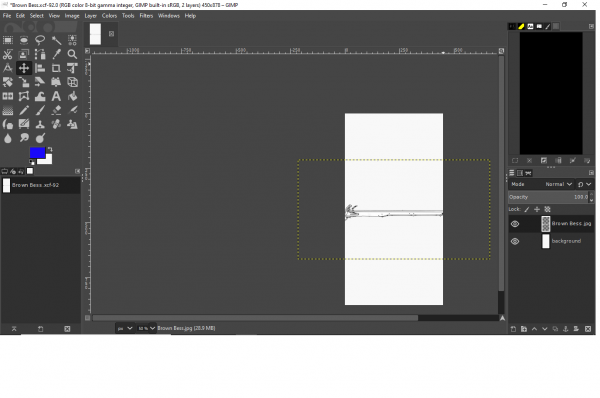Choose the Free Select lasso tool
Viewport: 600px width, 398px height.
40,40
